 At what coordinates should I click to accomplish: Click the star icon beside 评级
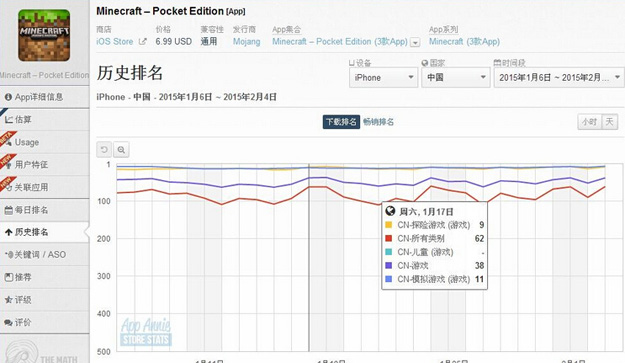8,300
